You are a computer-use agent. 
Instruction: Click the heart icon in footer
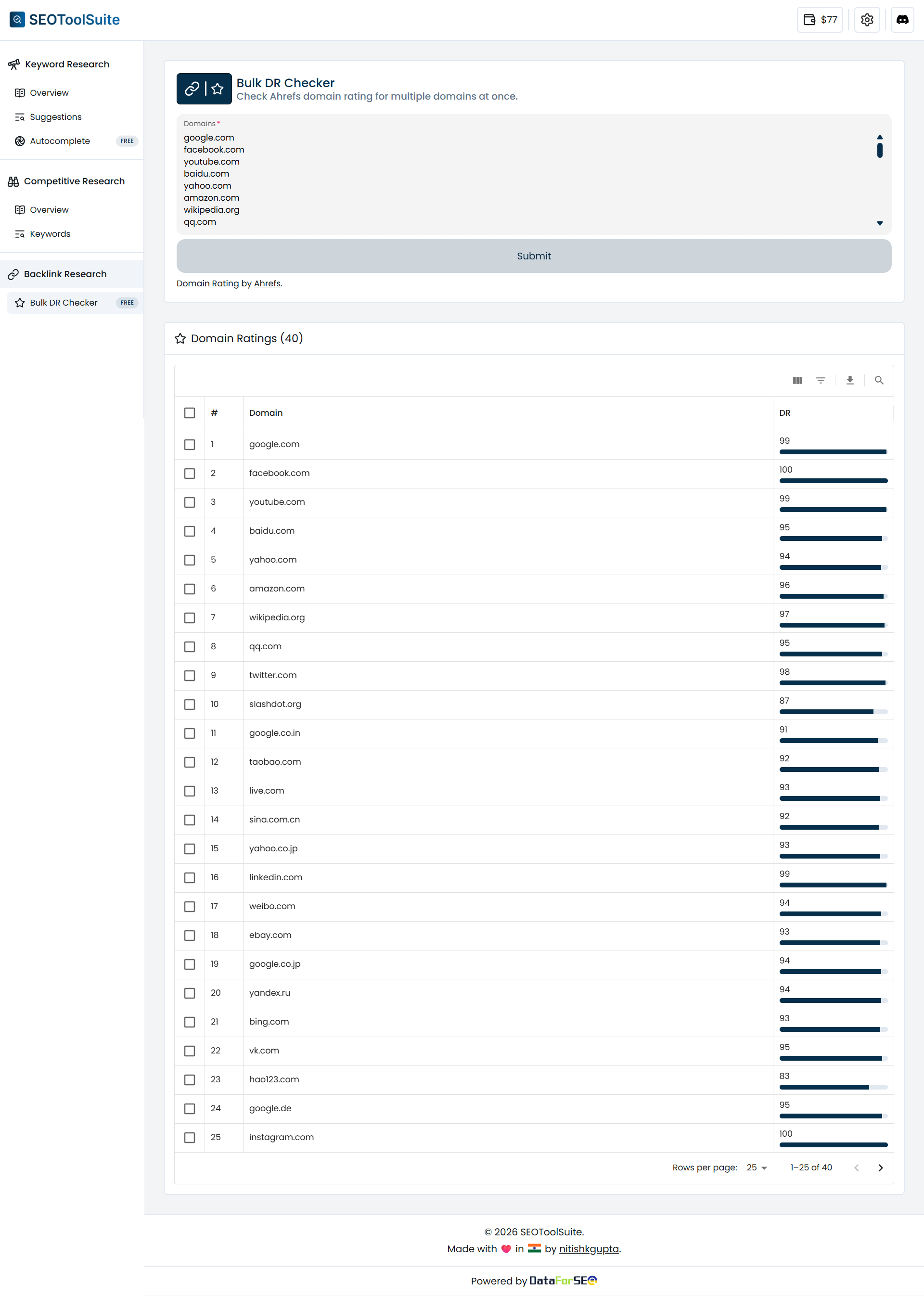click(x=506, y=1249)
